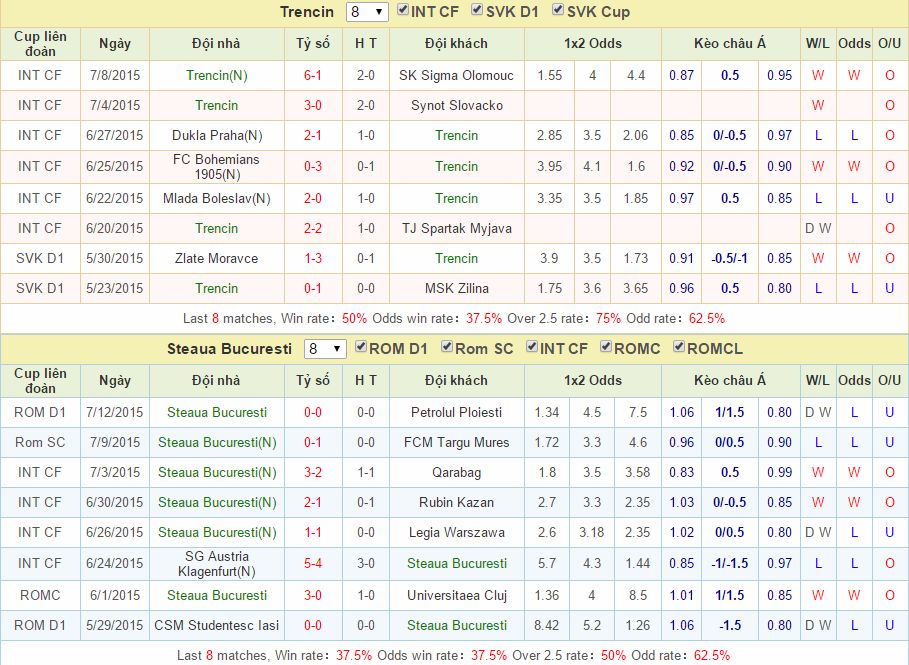Screen dimensions: 909x665
Task: Click the 3-2 score against Qarabag
Action: click(x=313, y=473)
